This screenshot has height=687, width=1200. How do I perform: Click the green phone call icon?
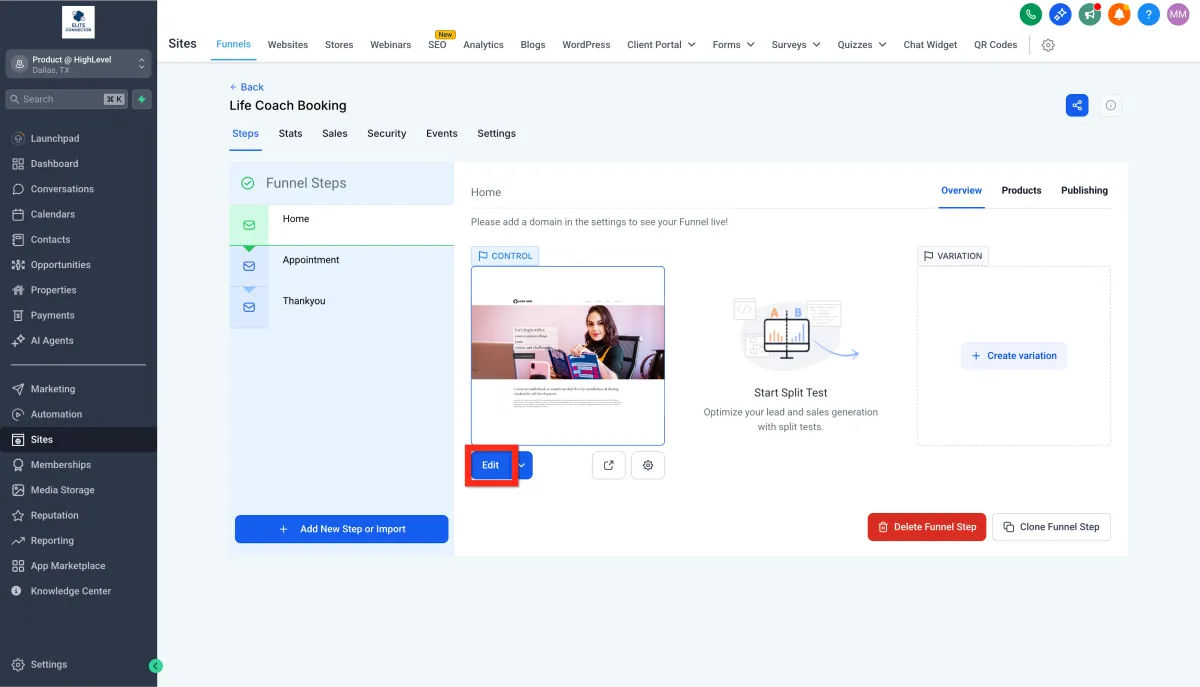point(1030,15)
